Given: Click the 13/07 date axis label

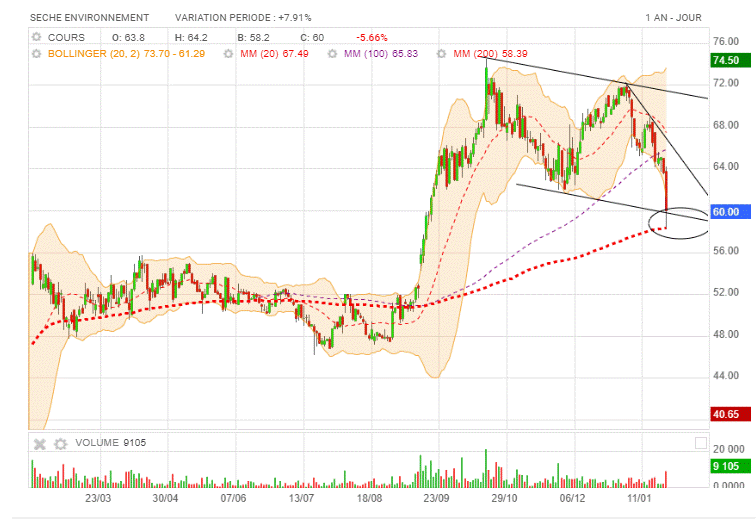Looking at the screenshot, I should click(301, 498).
